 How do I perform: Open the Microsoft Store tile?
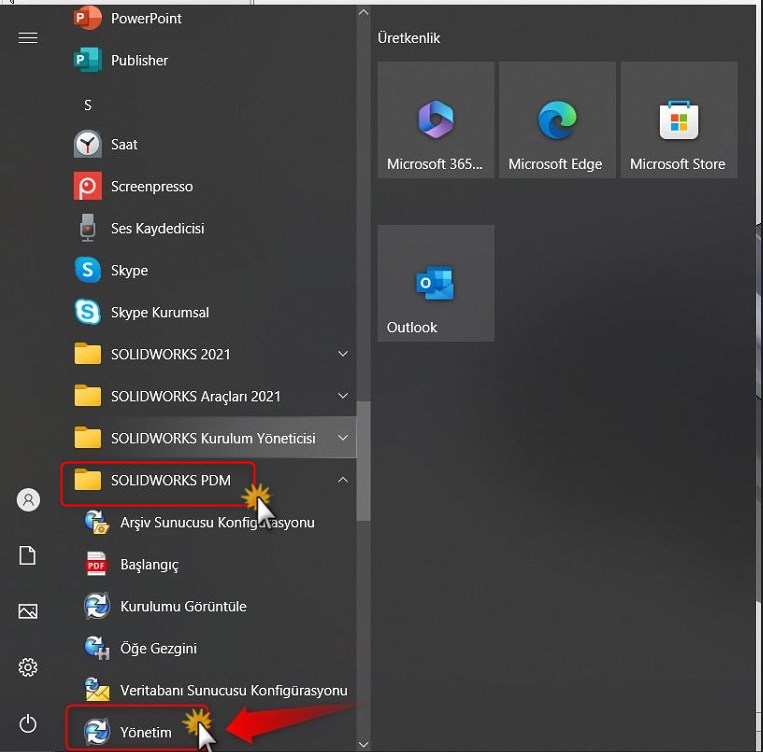679,120
